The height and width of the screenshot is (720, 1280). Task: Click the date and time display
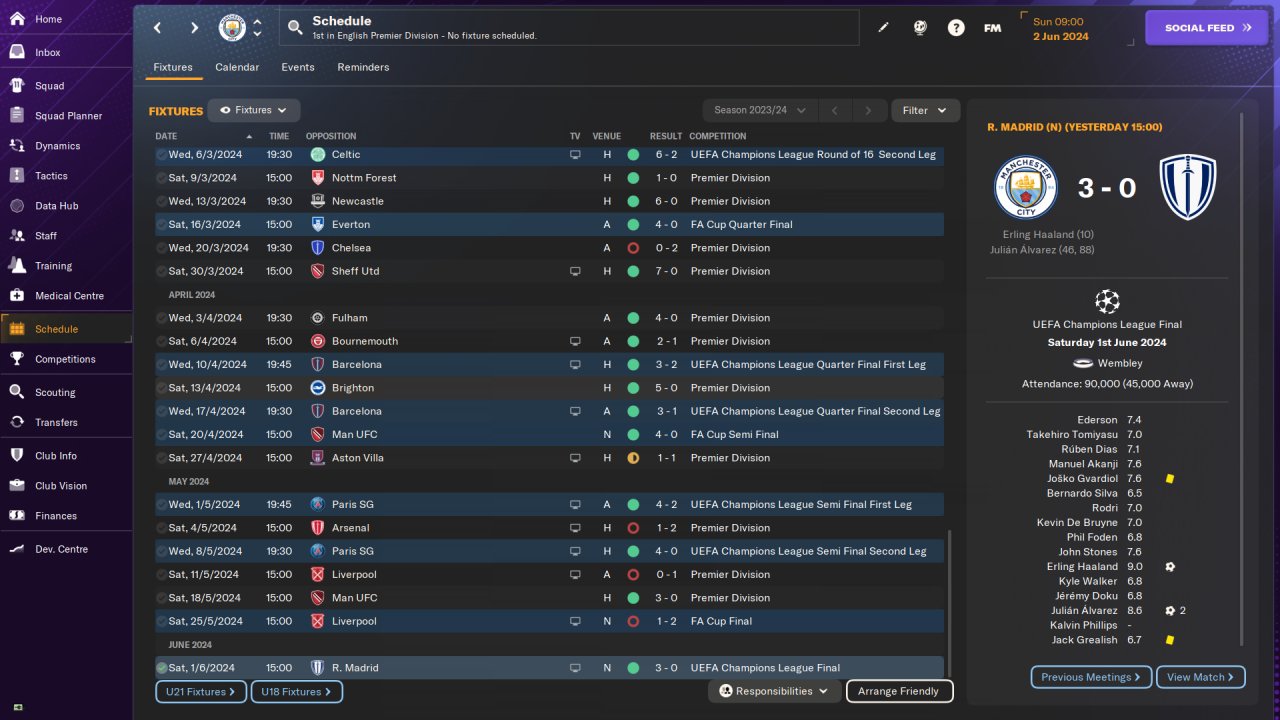coord(1075,28)
